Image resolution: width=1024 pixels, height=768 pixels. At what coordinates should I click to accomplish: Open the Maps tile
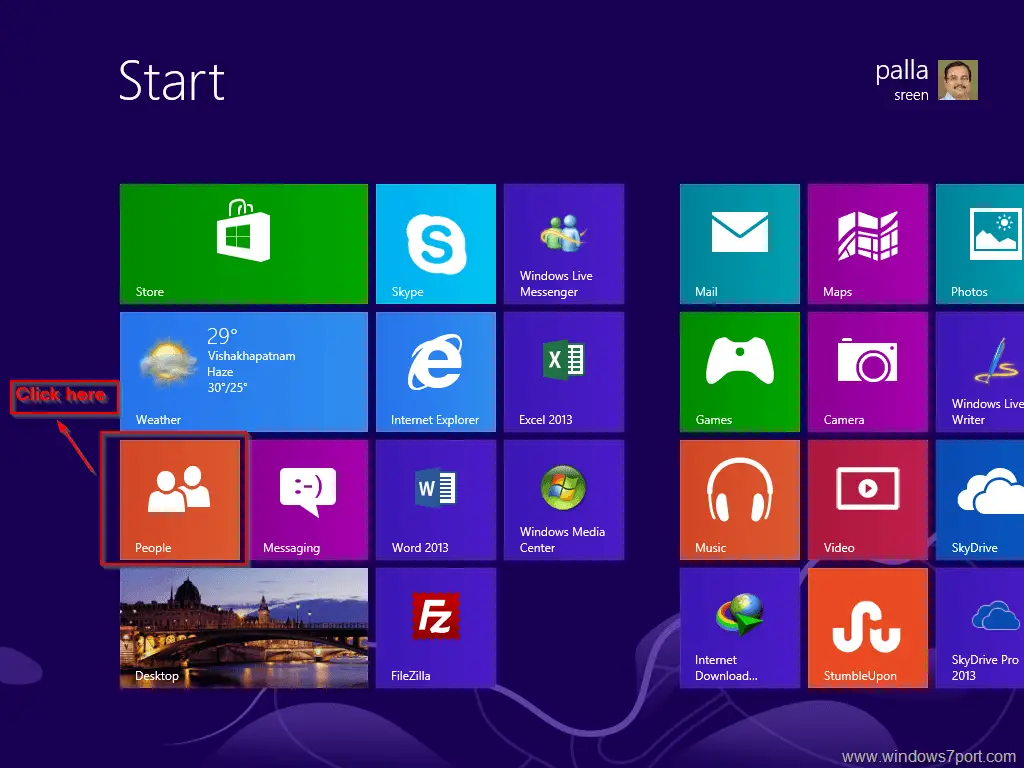coord(867,244)
